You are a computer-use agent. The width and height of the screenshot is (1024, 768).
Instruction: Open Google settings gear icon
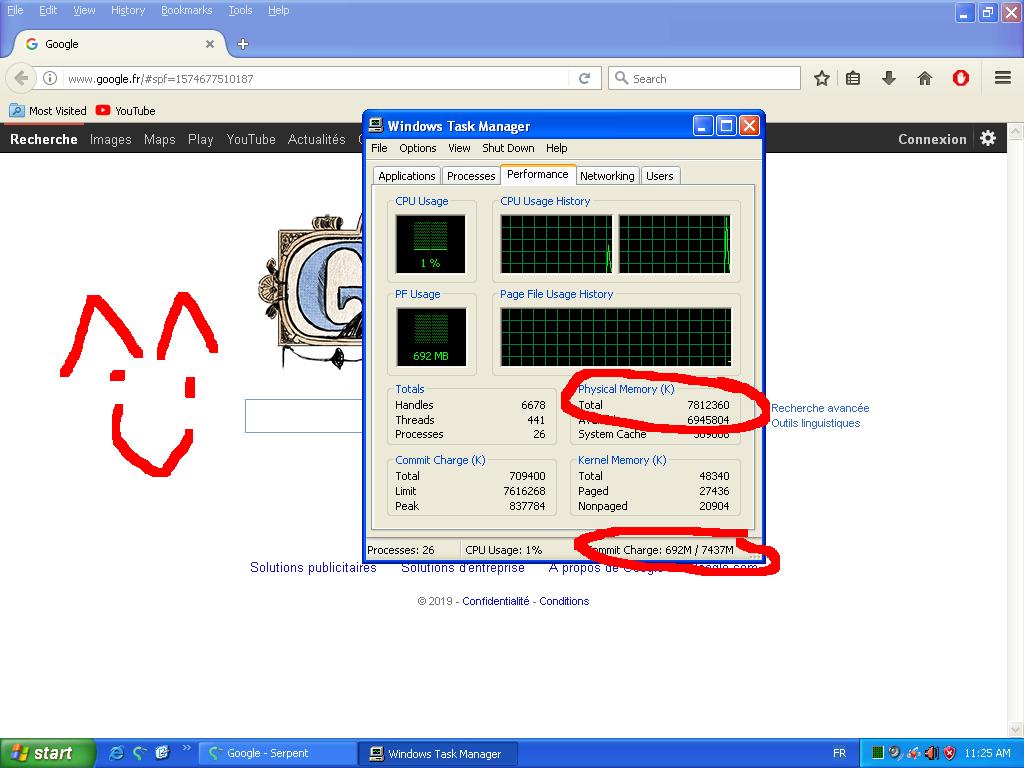[988, 138]
